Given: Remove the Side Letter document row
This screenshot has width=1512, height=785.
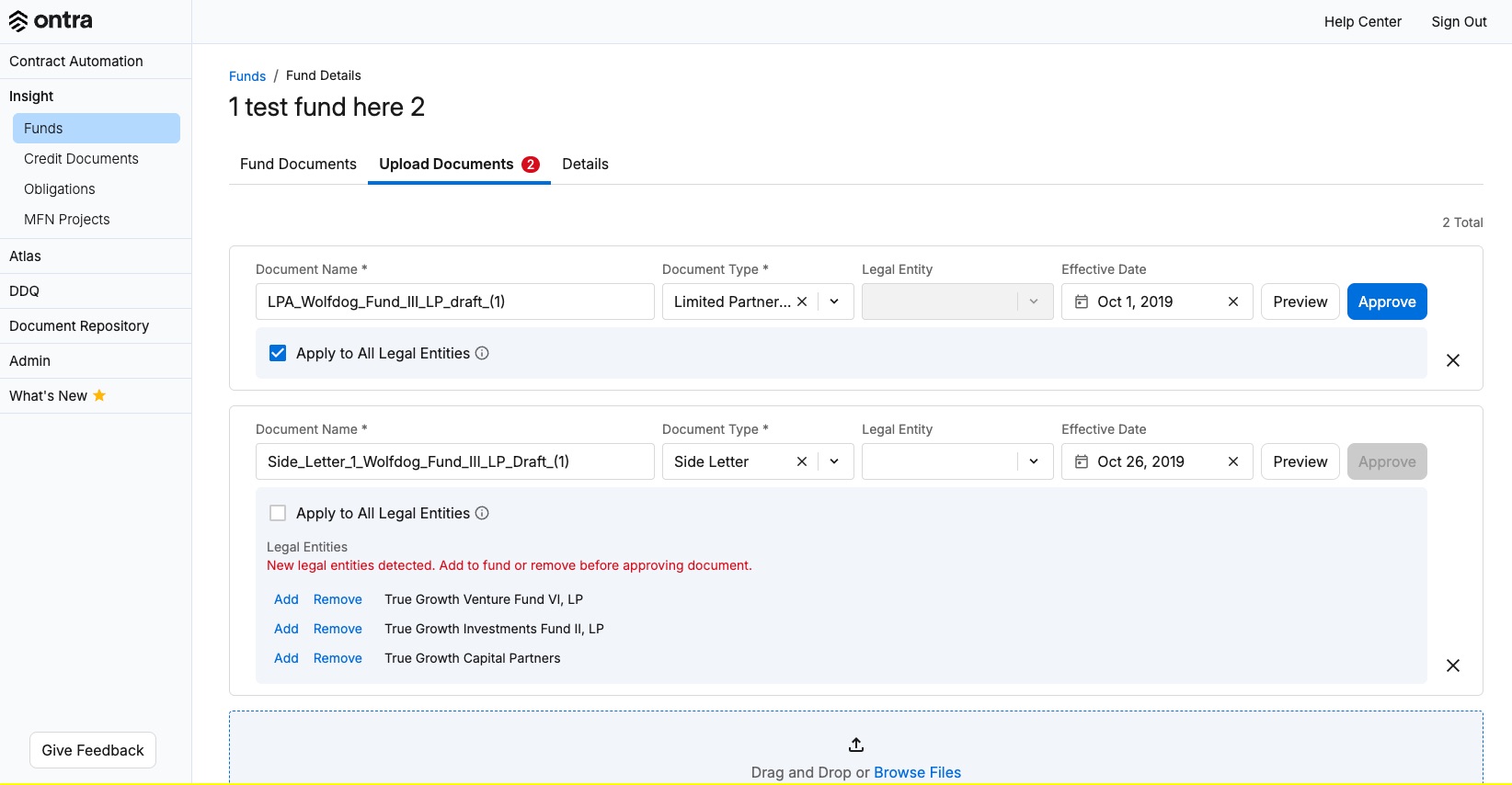Looking at the screenshot, I should point(1453,666).
